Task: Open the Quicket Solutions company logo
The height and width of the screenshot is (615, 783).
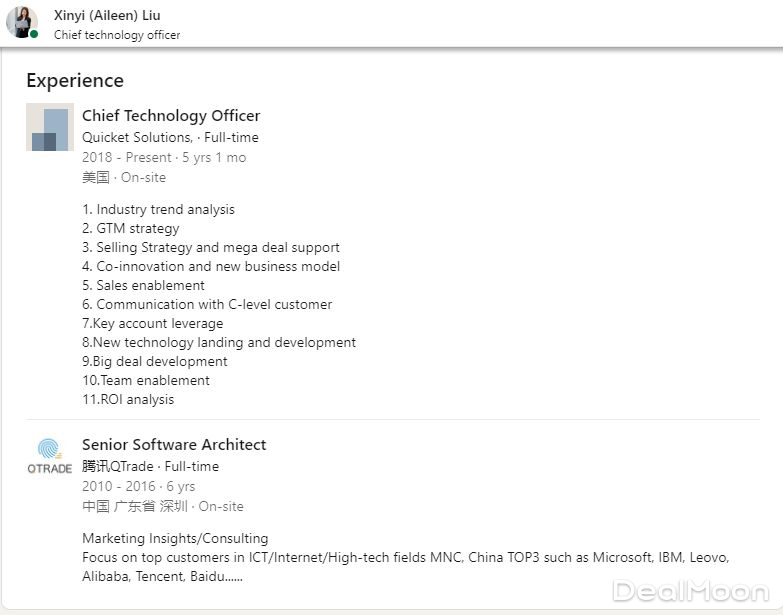Action: [50, 127]
